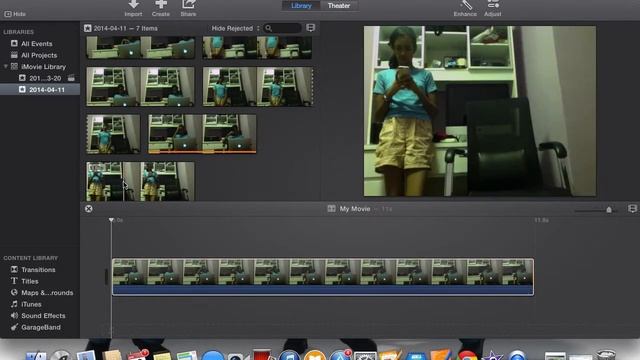Open Sound Effects in Content Library
The image size is (640, 360).
(x=43, y=316)
